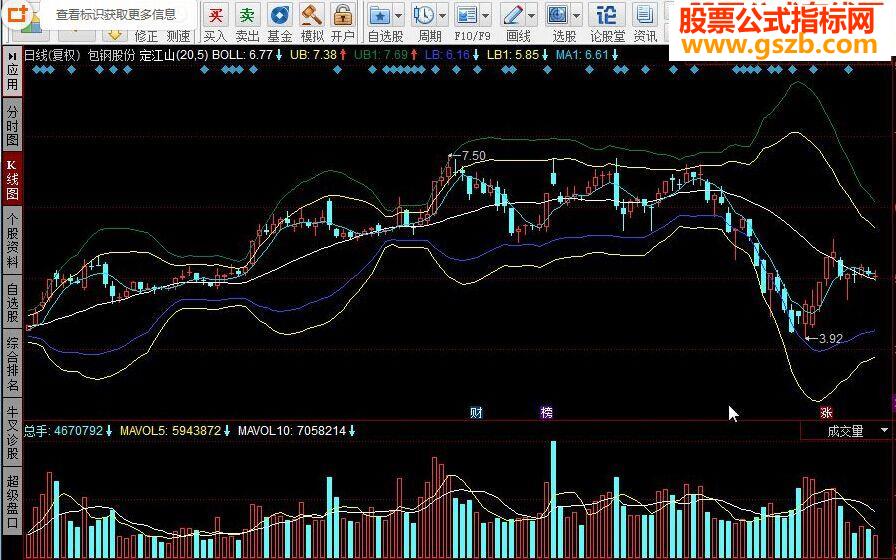
Task: Click the 财 marker on the chart
Action: tap(476, 412)
